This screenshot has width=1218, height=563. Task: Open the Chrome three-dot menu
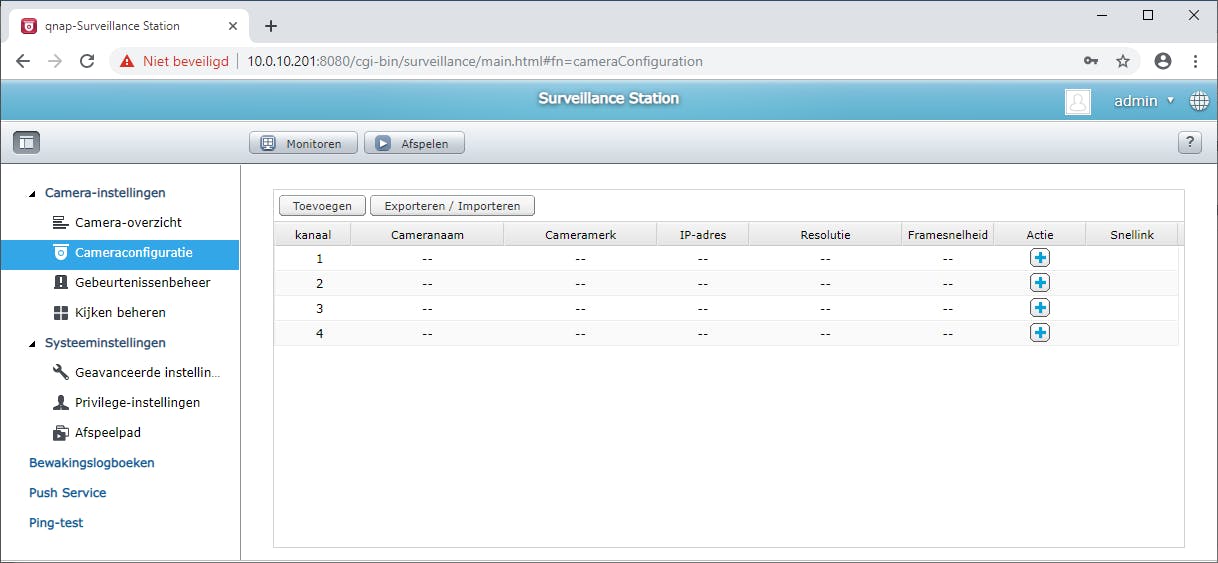pos(1195,61)
